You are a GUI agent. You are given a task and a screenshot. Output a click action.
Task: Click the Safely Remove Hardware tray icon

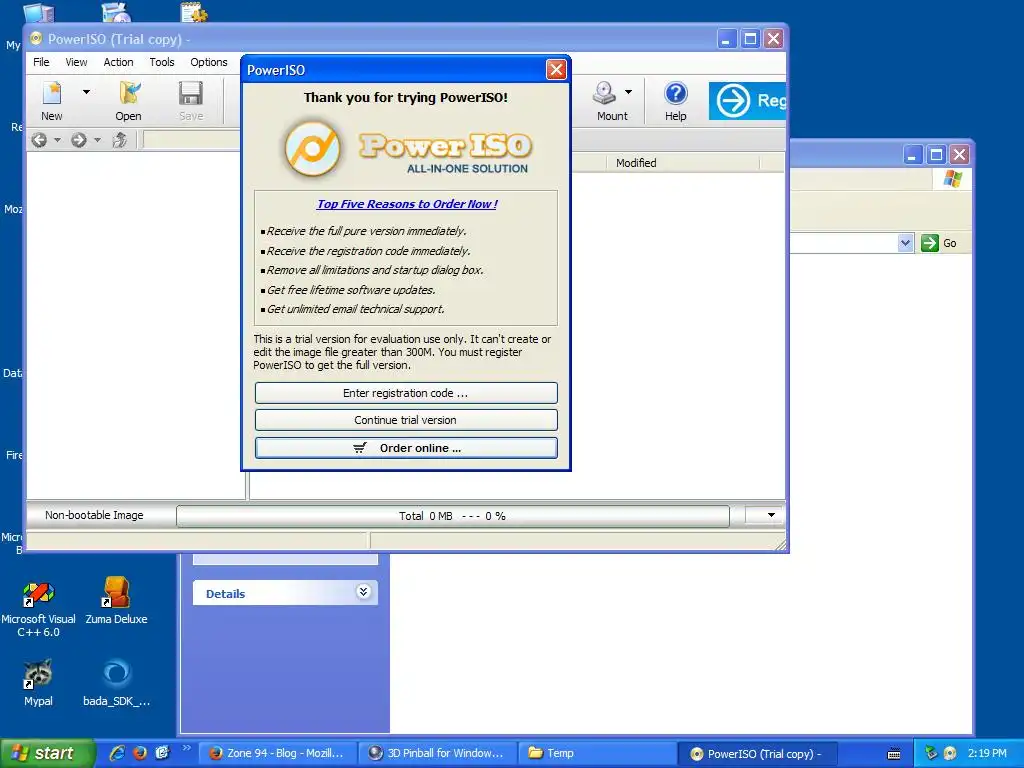(x=931, y=754)
